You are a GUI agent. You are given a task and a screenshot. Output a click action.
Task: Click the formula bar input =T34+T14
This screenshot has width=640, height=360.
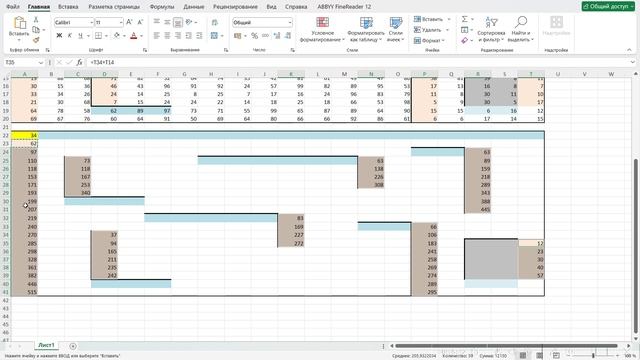click(x=359, y=62)
